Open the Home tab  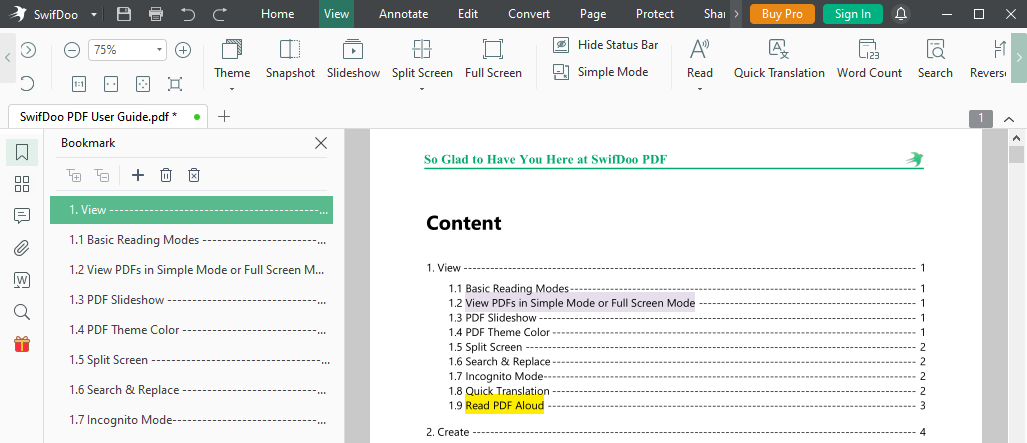coord(278,14)
